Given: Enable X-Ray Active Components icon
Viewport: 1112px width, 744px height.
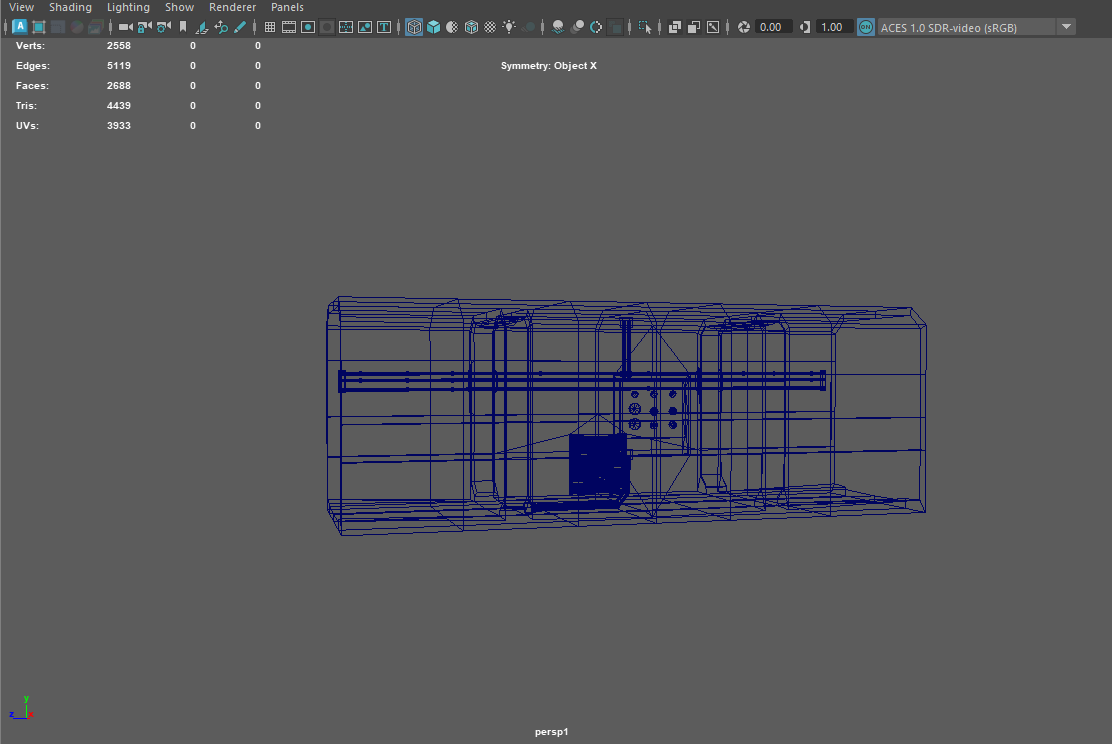Looking at the screenshot, I should tap(694, 27).
